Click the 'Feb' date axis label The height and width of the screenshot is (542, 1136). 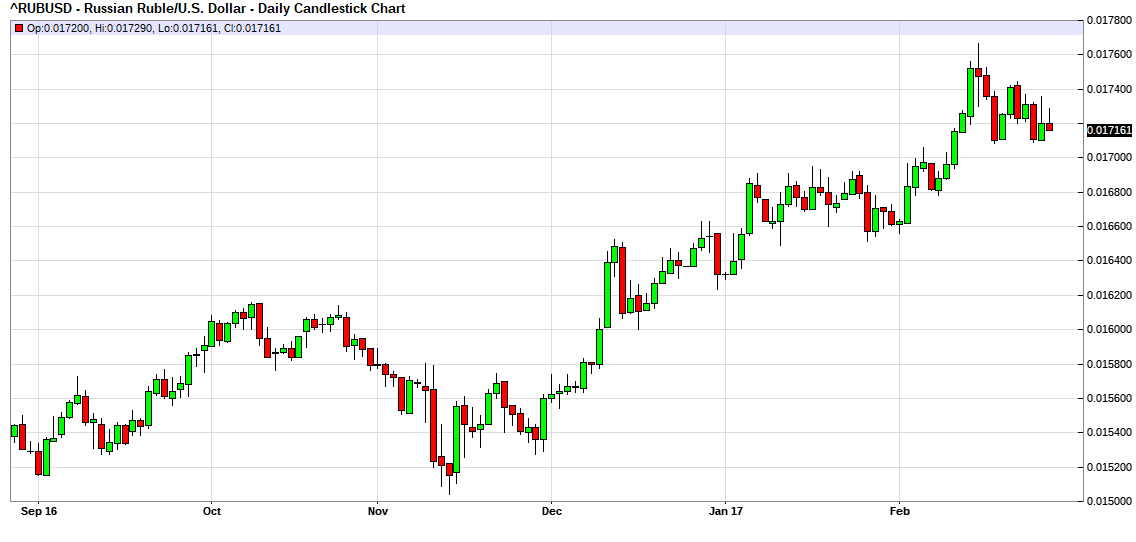tap(899, 512)
